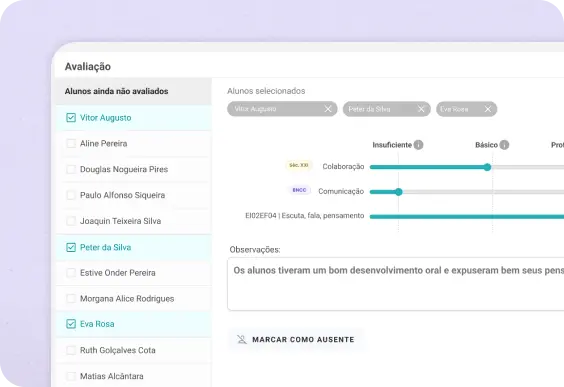
Task: Check Paulo Alfonso Siqueira checkbox
Action: 71,195
